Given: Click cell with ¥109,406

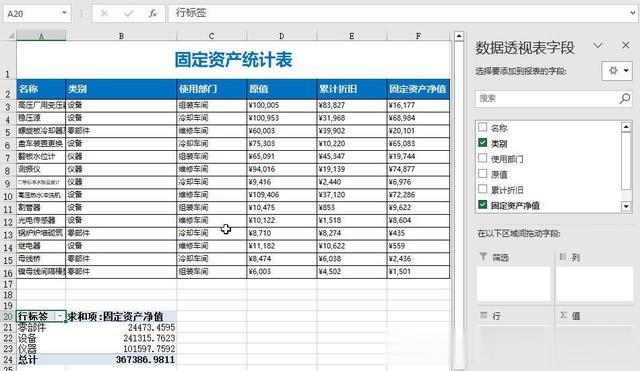Looking at the screenshot, I should coord(282,195).
